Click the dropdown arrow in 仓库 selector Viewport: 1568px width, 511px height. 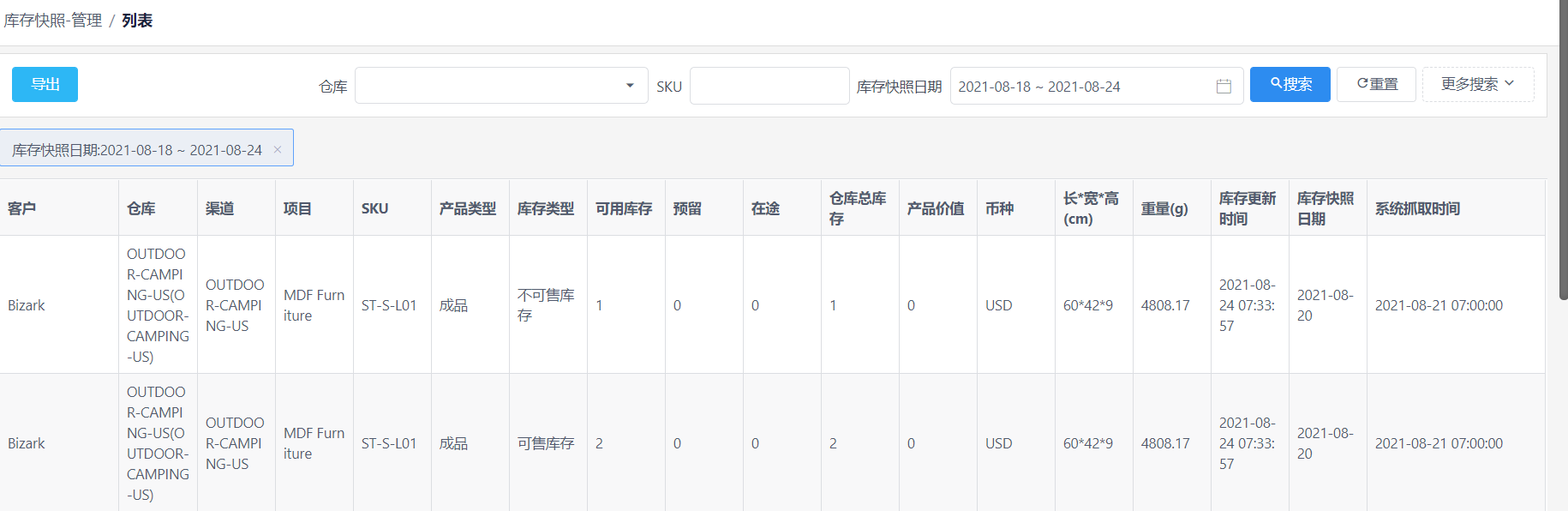630,86
